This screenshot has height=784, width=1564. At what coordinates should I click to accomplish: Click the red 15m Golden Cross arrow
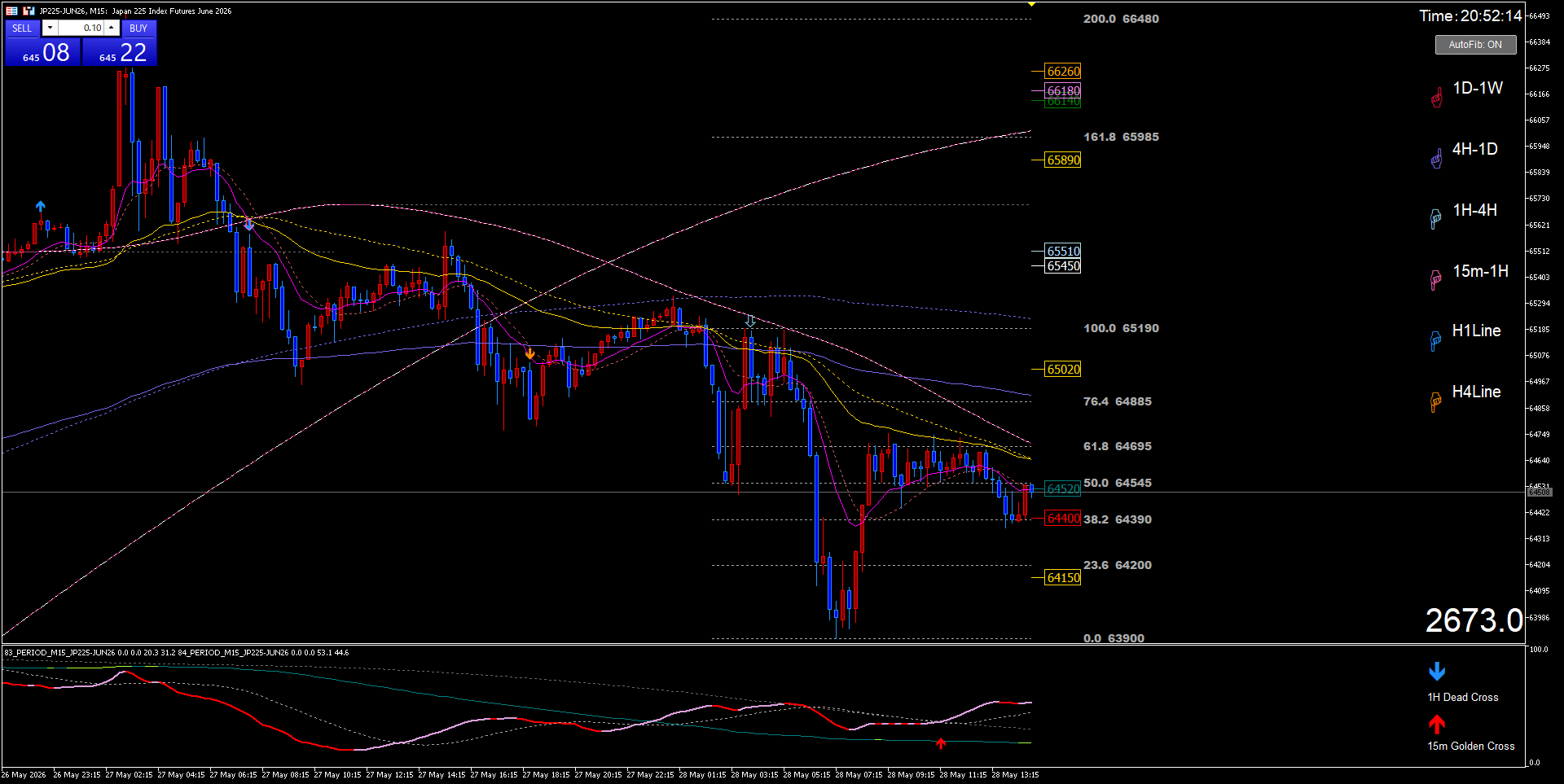[1437, 724]
